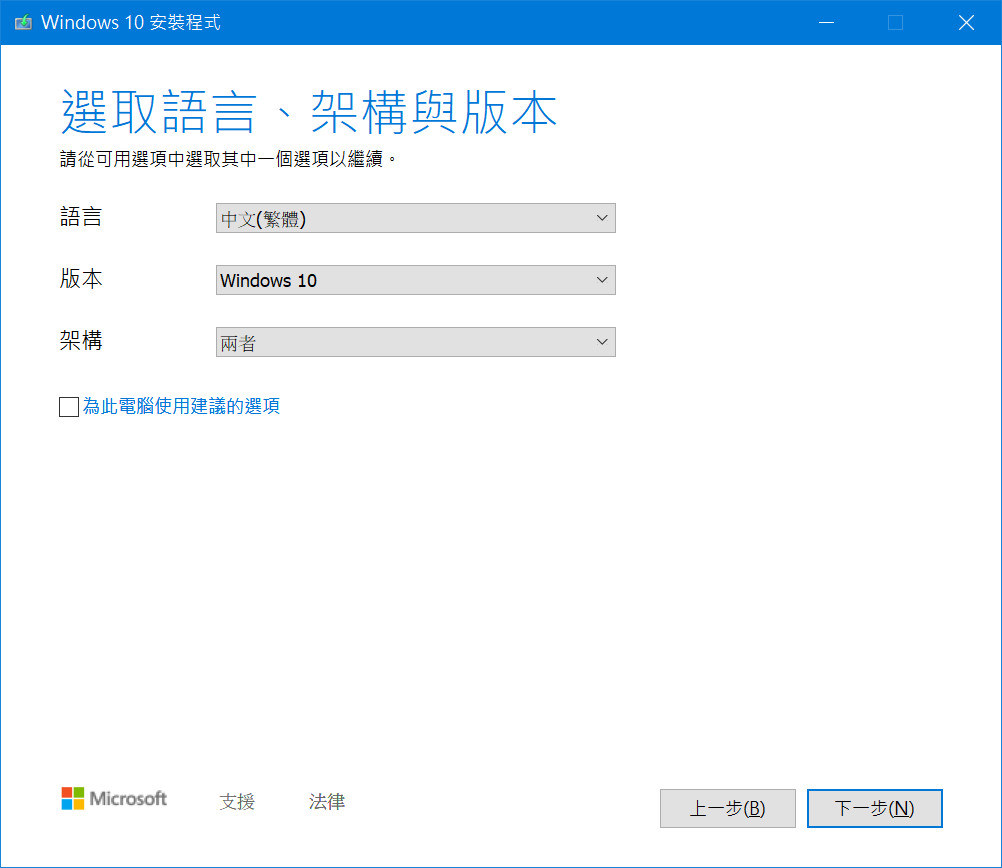Image resolution: width=1002 pixels, height=868 pixels.
Task: Expand the language selector via its chevron arrow
Action: coord(602,218)
